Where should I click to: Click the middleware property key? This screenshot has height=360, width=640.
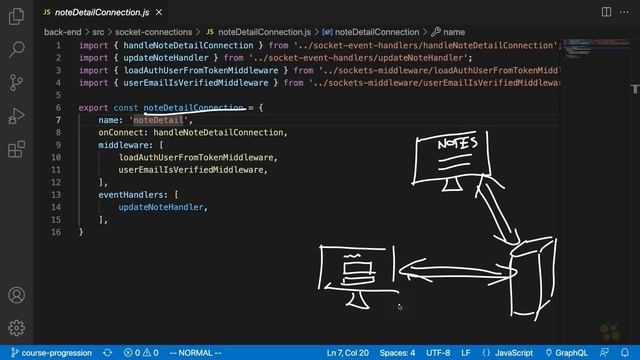point(123,145)
